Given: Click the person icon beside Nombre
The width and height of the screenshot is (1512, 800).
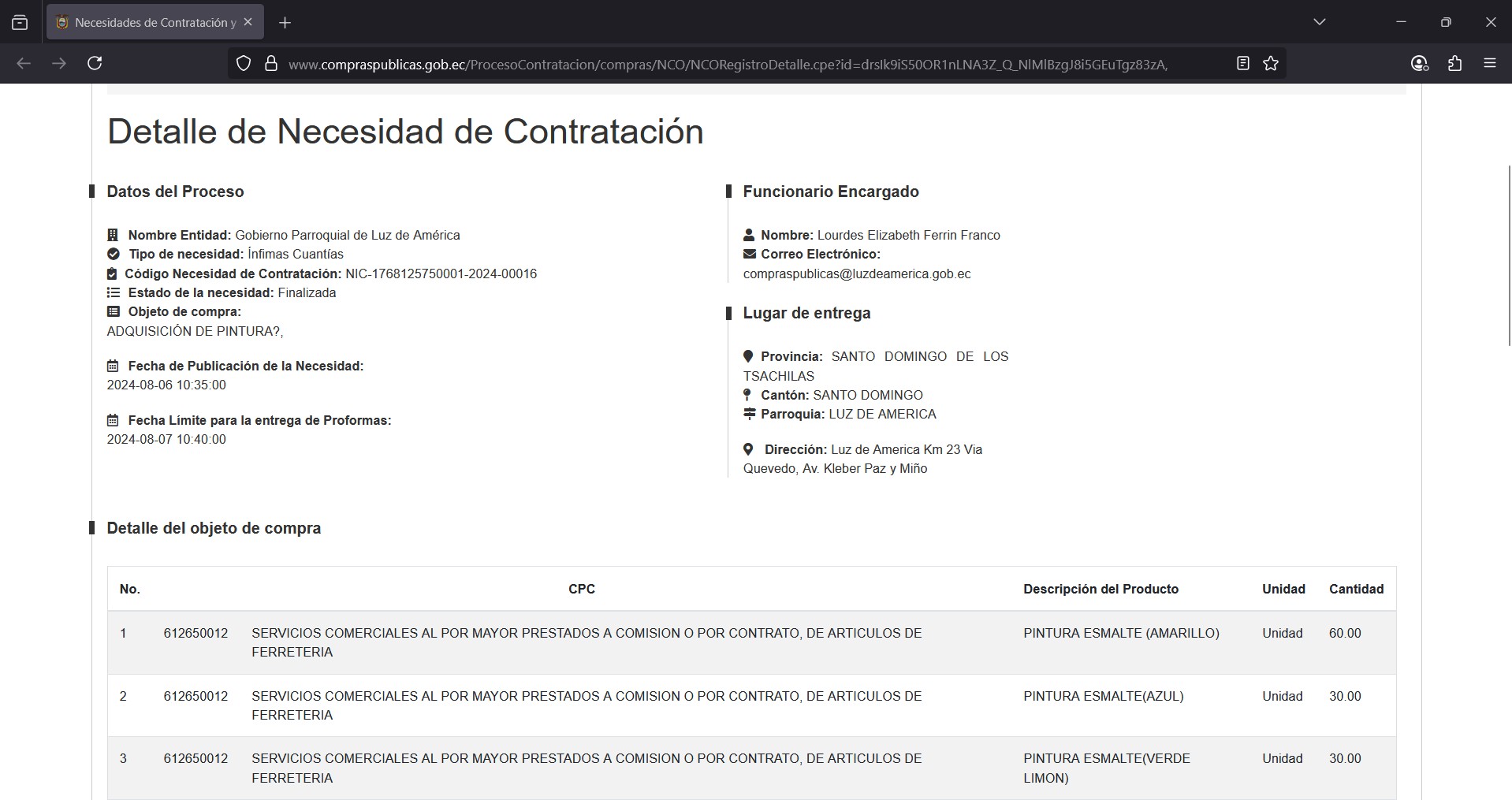Looking at the screenshot, I should point(749,235).
